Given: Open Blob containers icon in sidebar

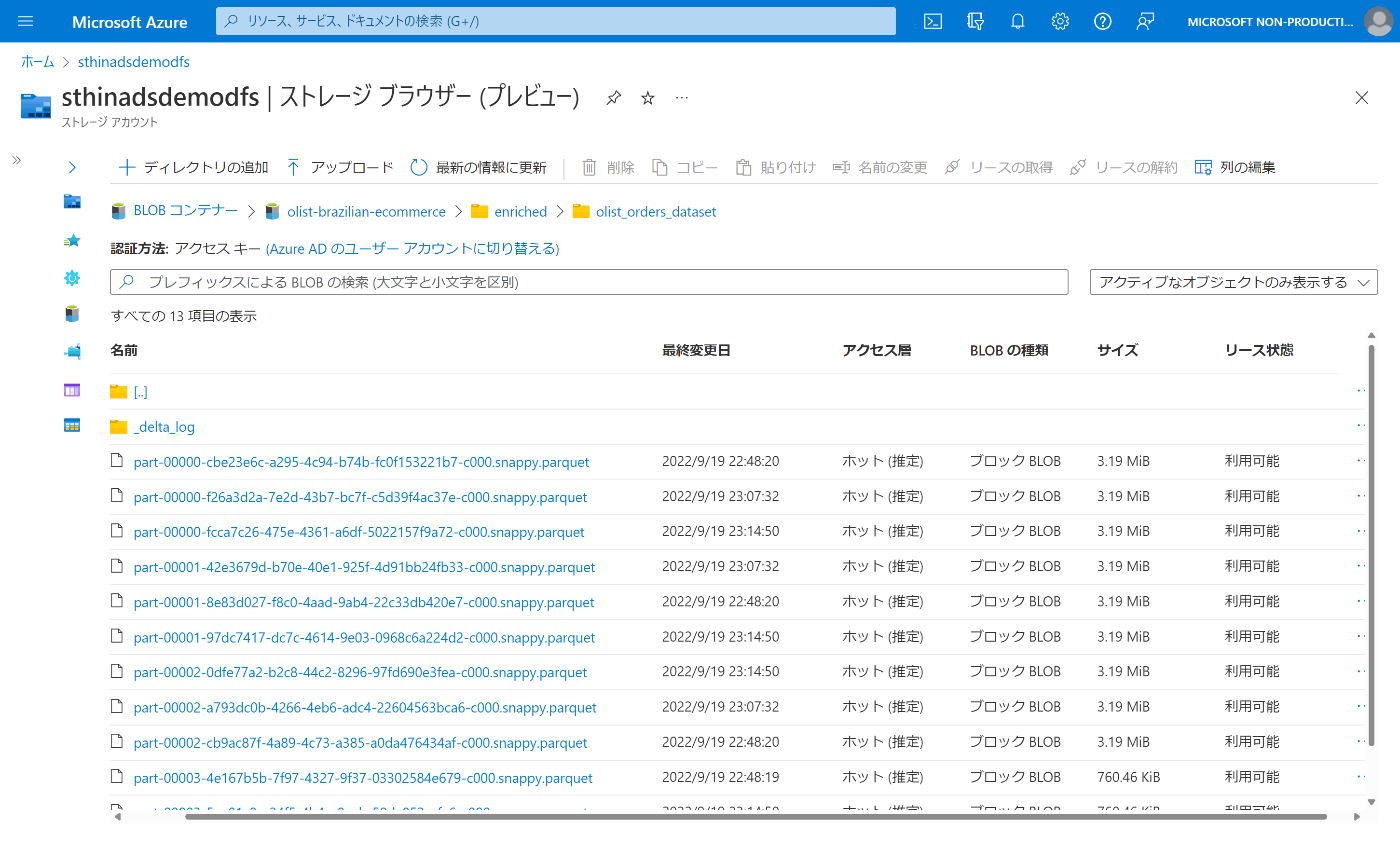Looking at the screenshot, I should (72, 314).
